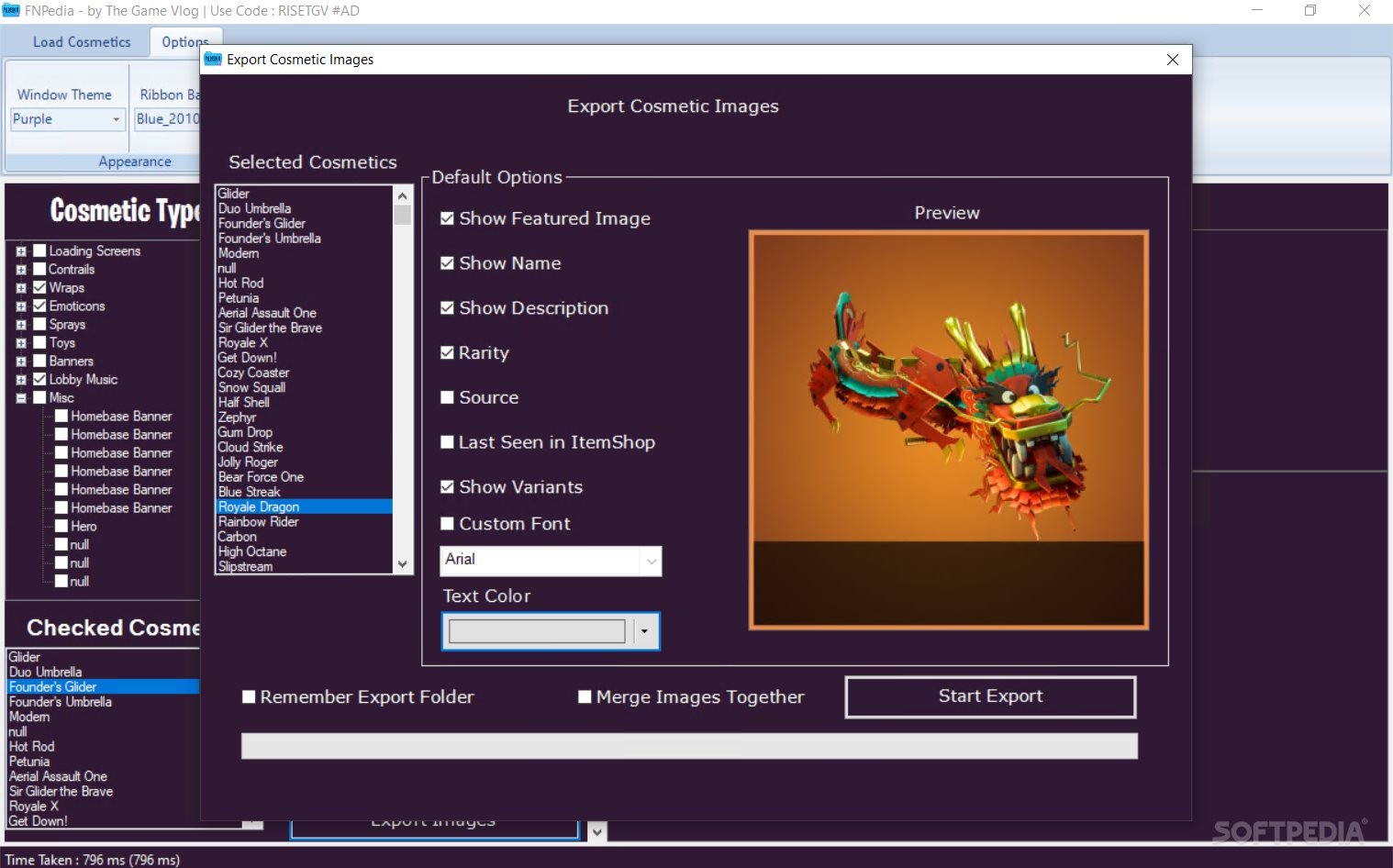This screenshot has width=1393, height=868.
Task: Select Bear Force One in the list
Action: click(x=304, y=477)
